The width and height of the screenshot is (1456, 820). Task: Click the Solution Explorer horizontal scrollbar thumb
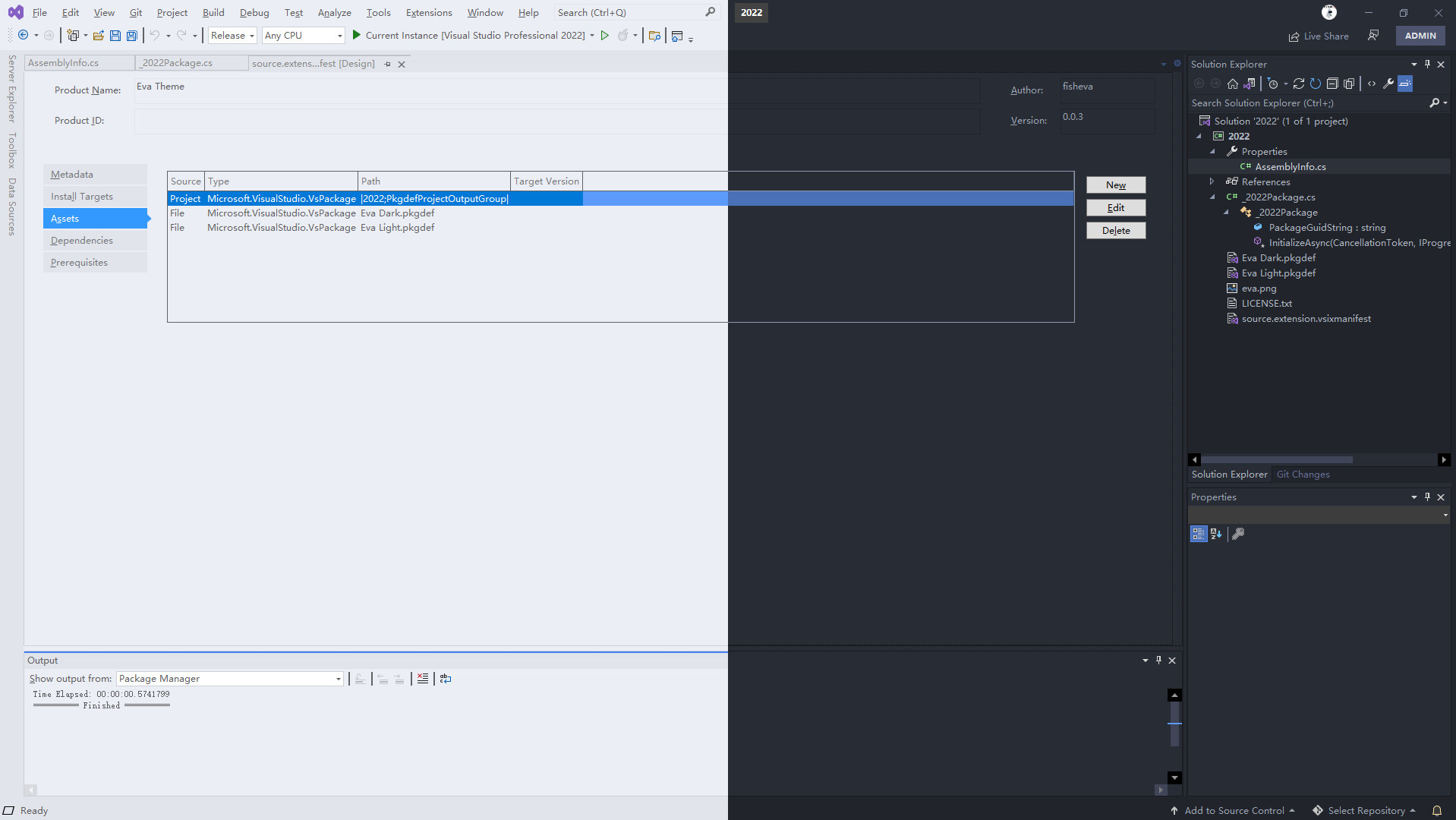(x=1276, y=460)
